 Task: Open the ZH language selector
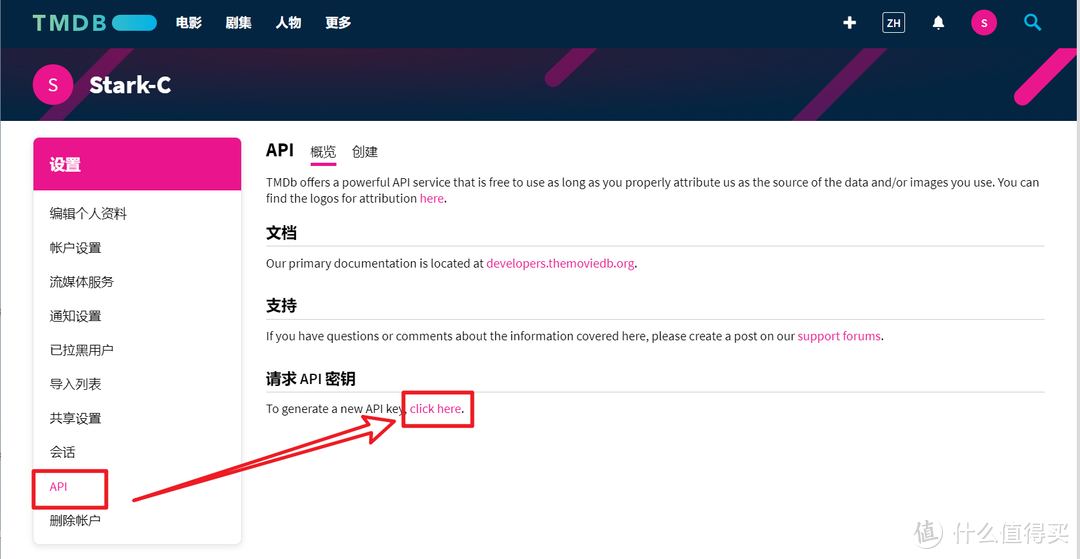point(893,23)
